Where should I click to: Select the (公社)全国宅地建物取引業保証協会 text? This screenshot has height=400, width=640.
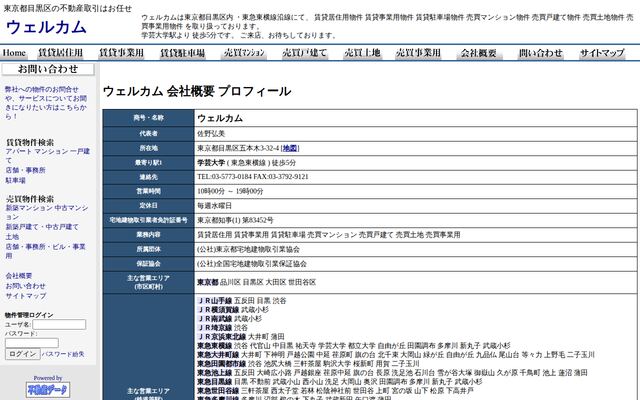point(252,264)
